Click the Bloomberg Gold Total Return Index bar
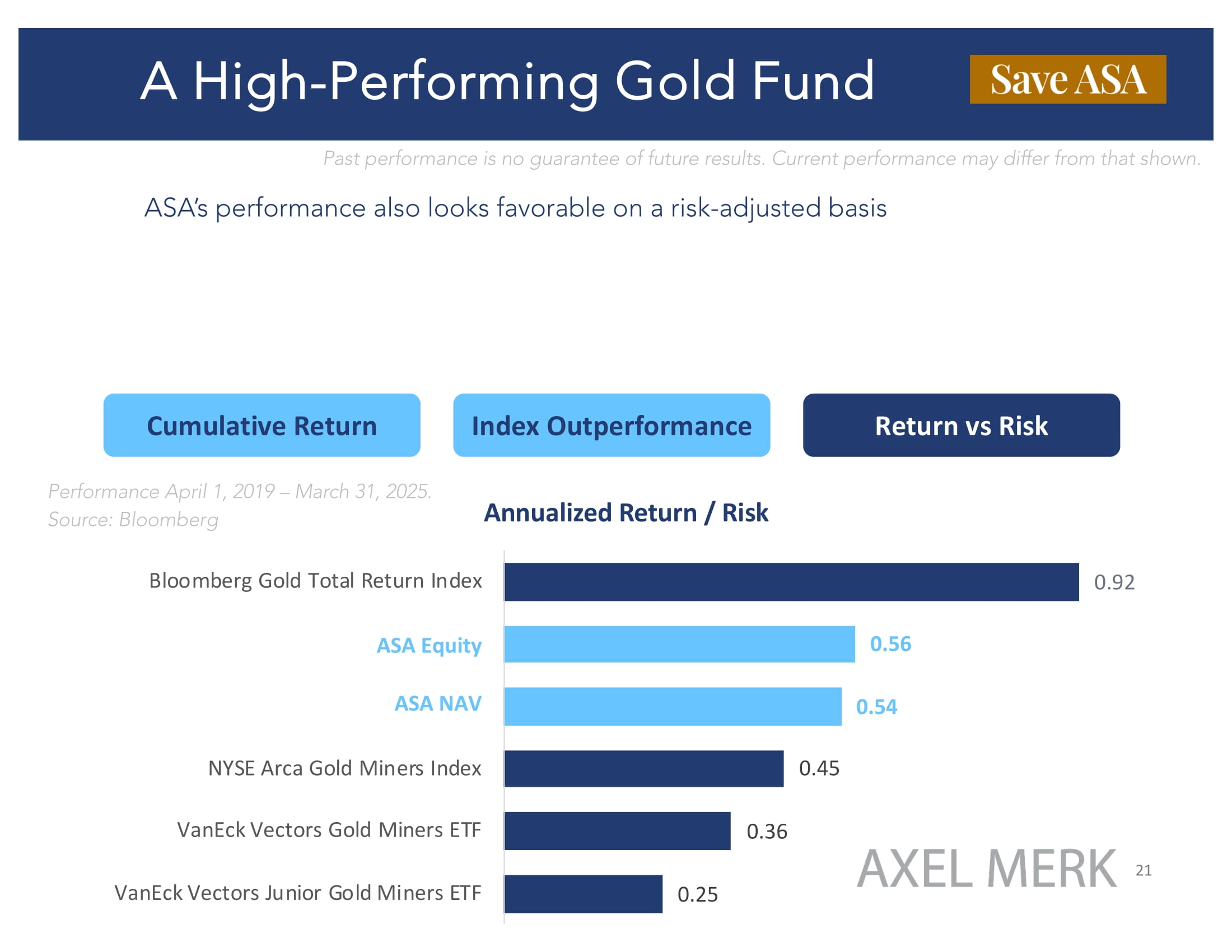Viewport: 1232px width, 952px height. (x=791, y=581)
